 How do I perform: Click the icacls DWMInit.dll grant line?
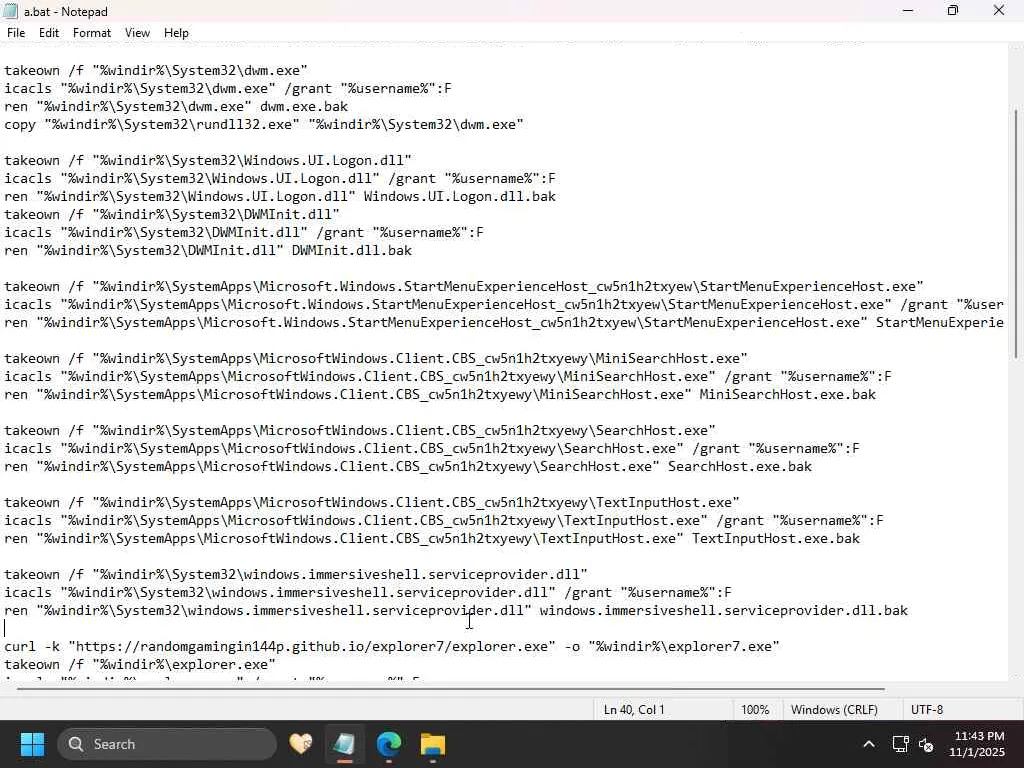(x=244, y=232)
